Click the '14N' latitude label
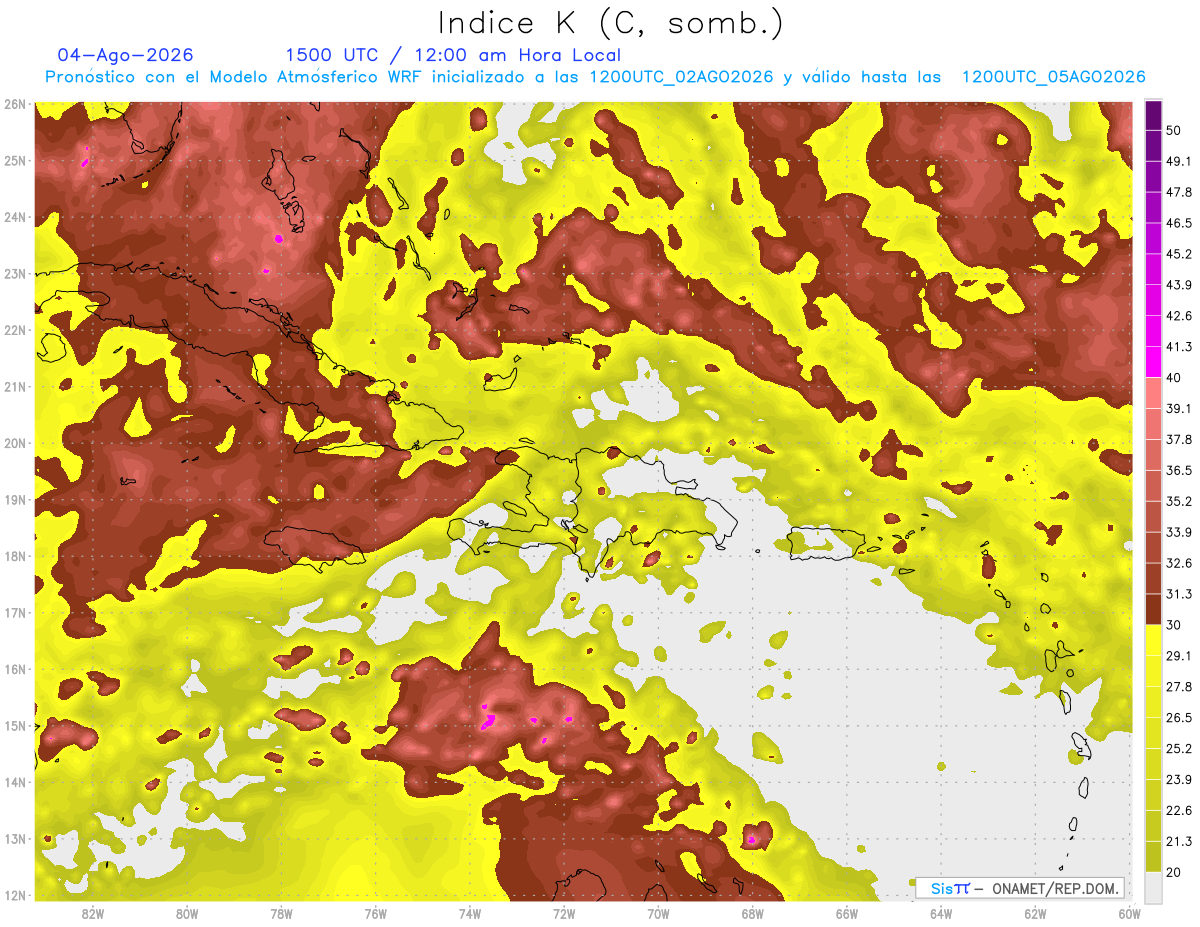1200x927 pixels. point(14,782)
